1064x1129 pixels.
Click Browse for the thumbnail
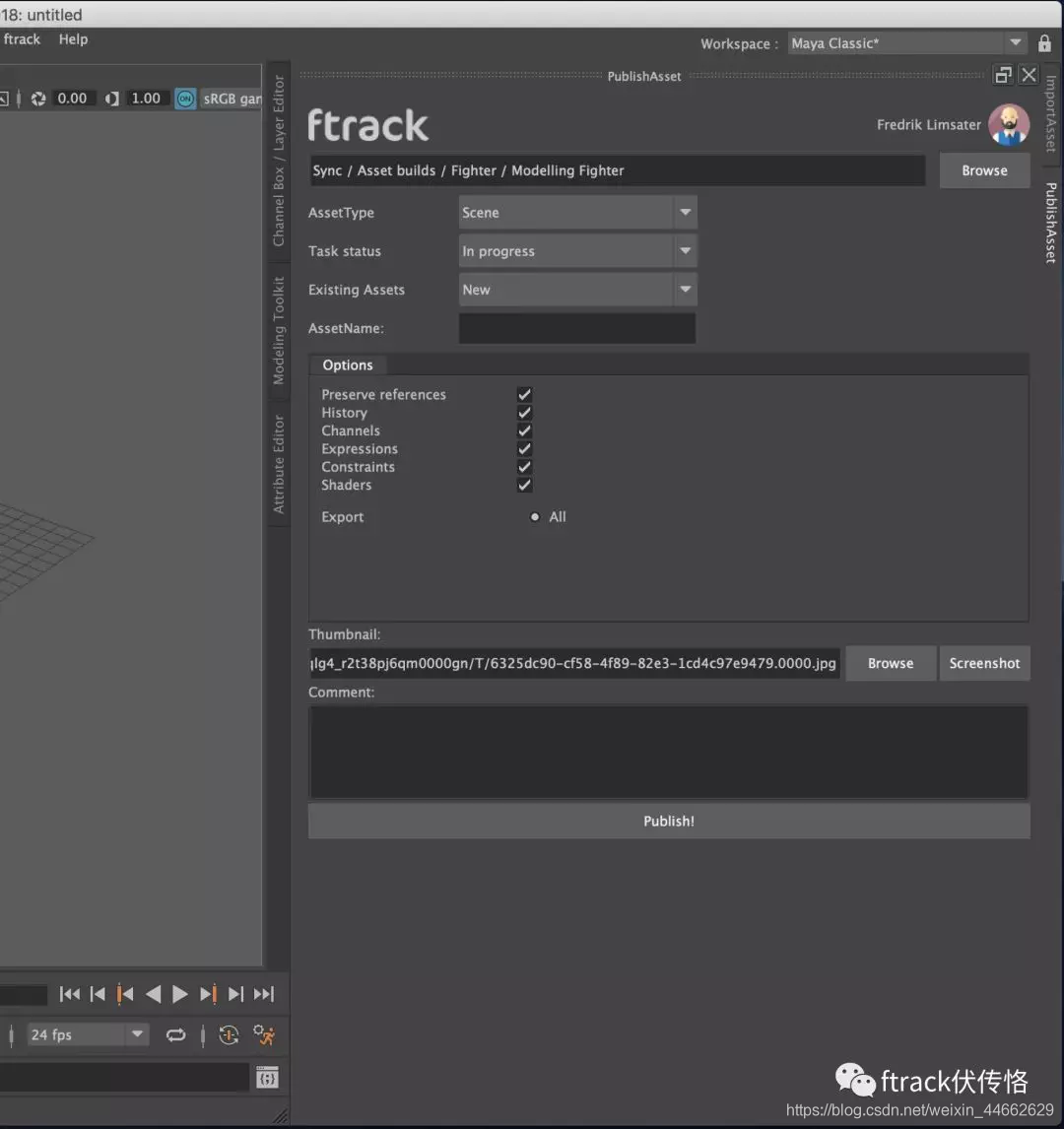(x=891, y=663)
